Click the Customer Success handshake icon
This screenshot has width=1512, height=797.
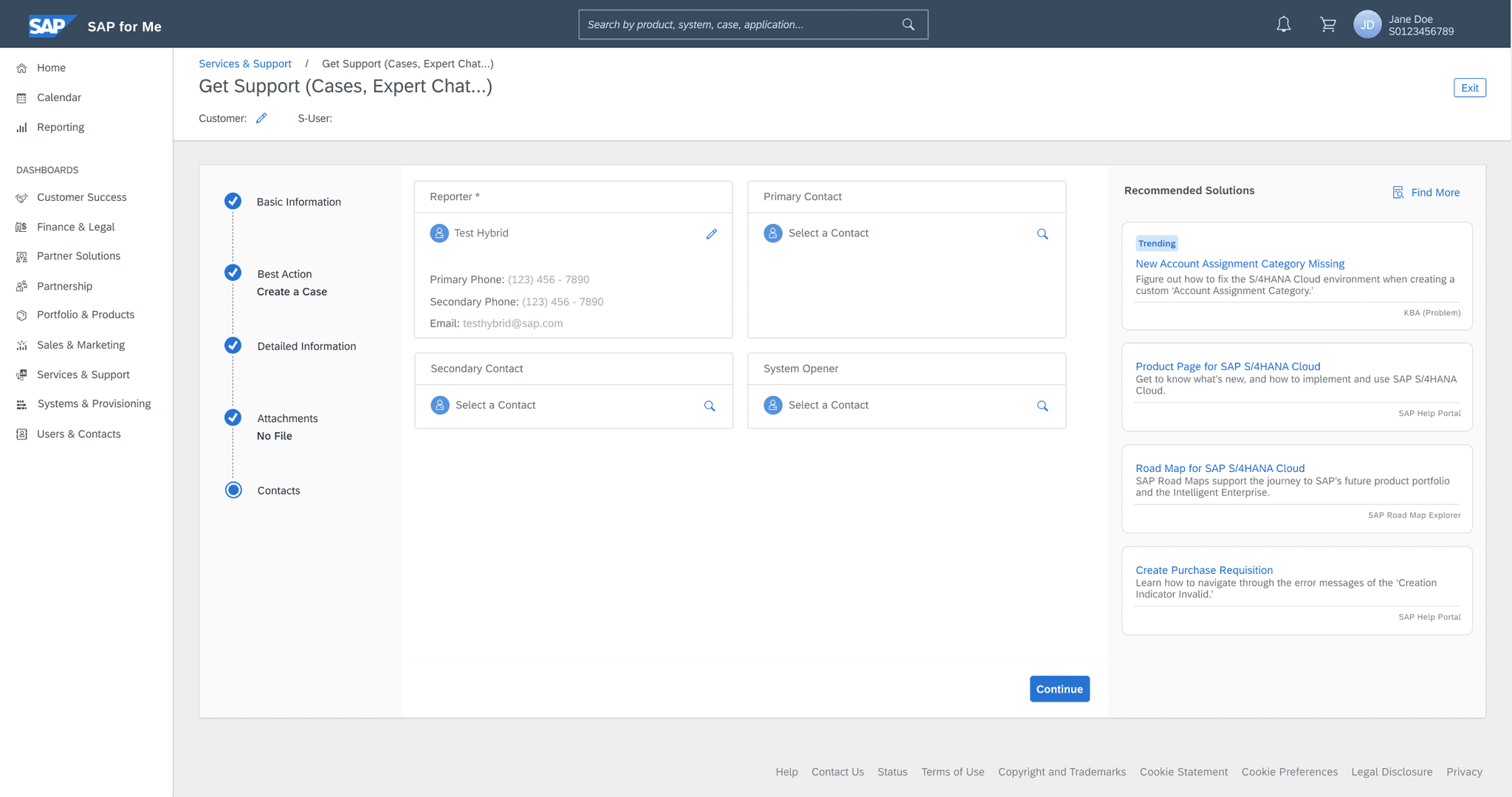(21, 197)
